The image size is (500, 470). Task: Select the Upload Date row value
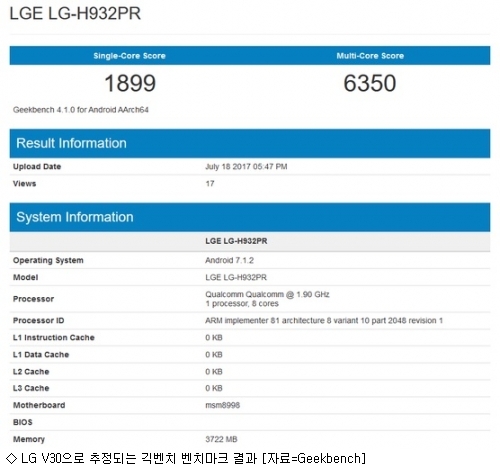246,167
